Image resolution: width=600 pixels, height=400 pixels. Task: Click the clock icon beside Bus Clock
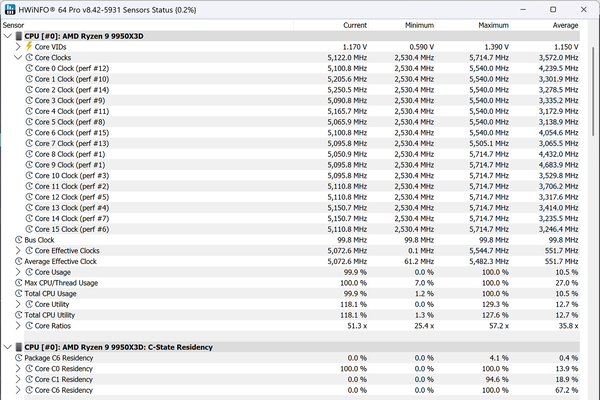[x=18, y=240]
